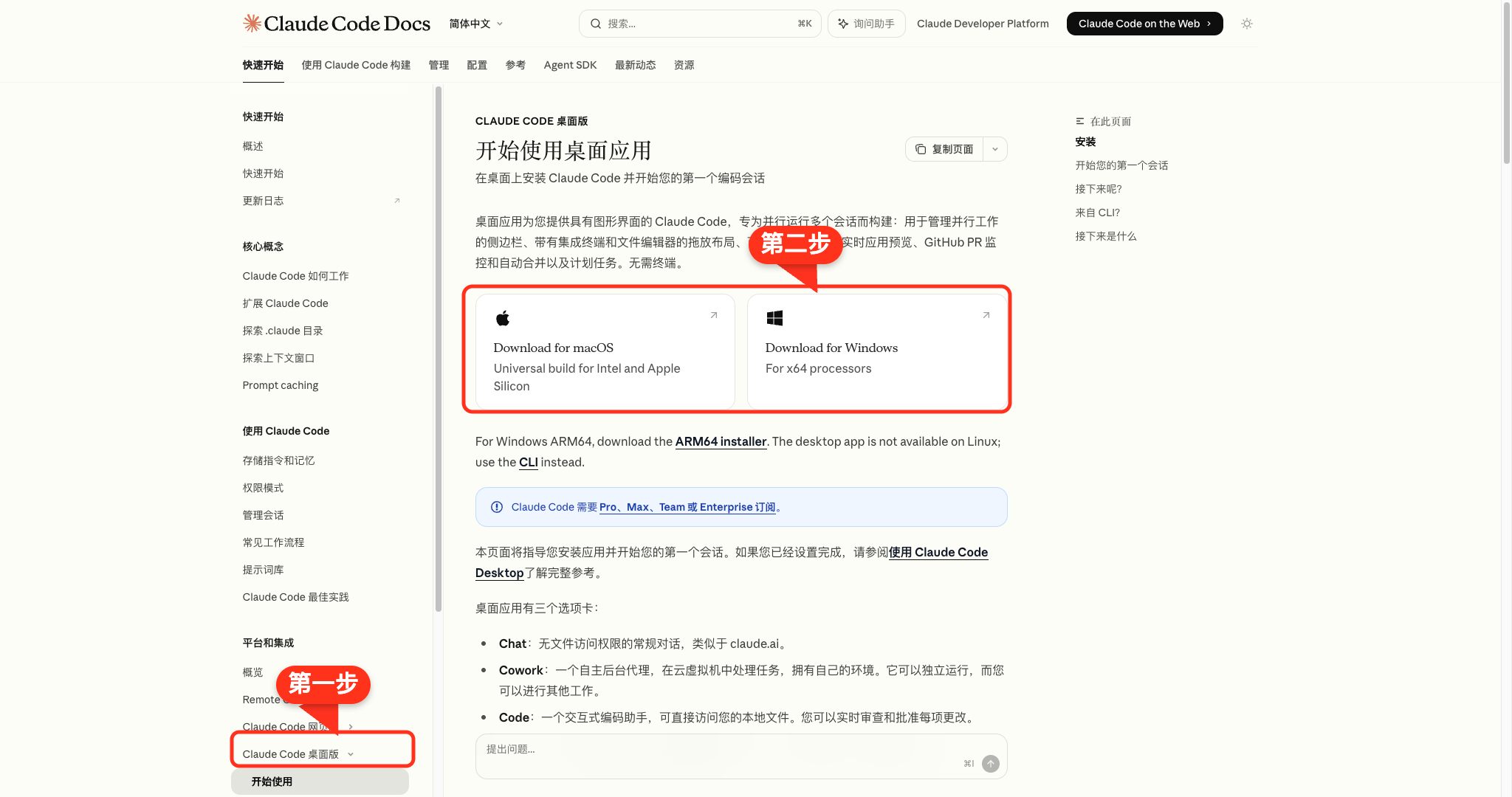Open the 使用 Claude Code 构建 tab
1512x797 pixels.
(x=356, y=65)
